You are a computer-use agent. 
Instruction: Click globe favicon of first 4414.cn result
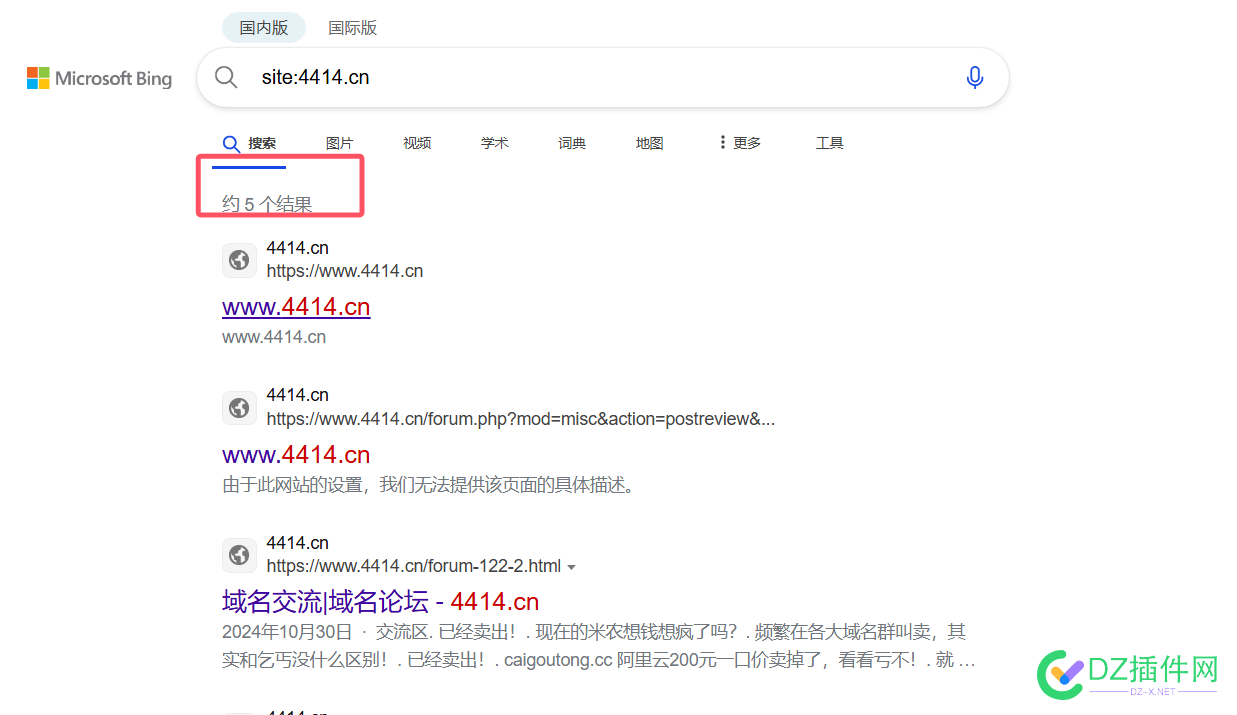pyautogui.click(x=239, y=260)
